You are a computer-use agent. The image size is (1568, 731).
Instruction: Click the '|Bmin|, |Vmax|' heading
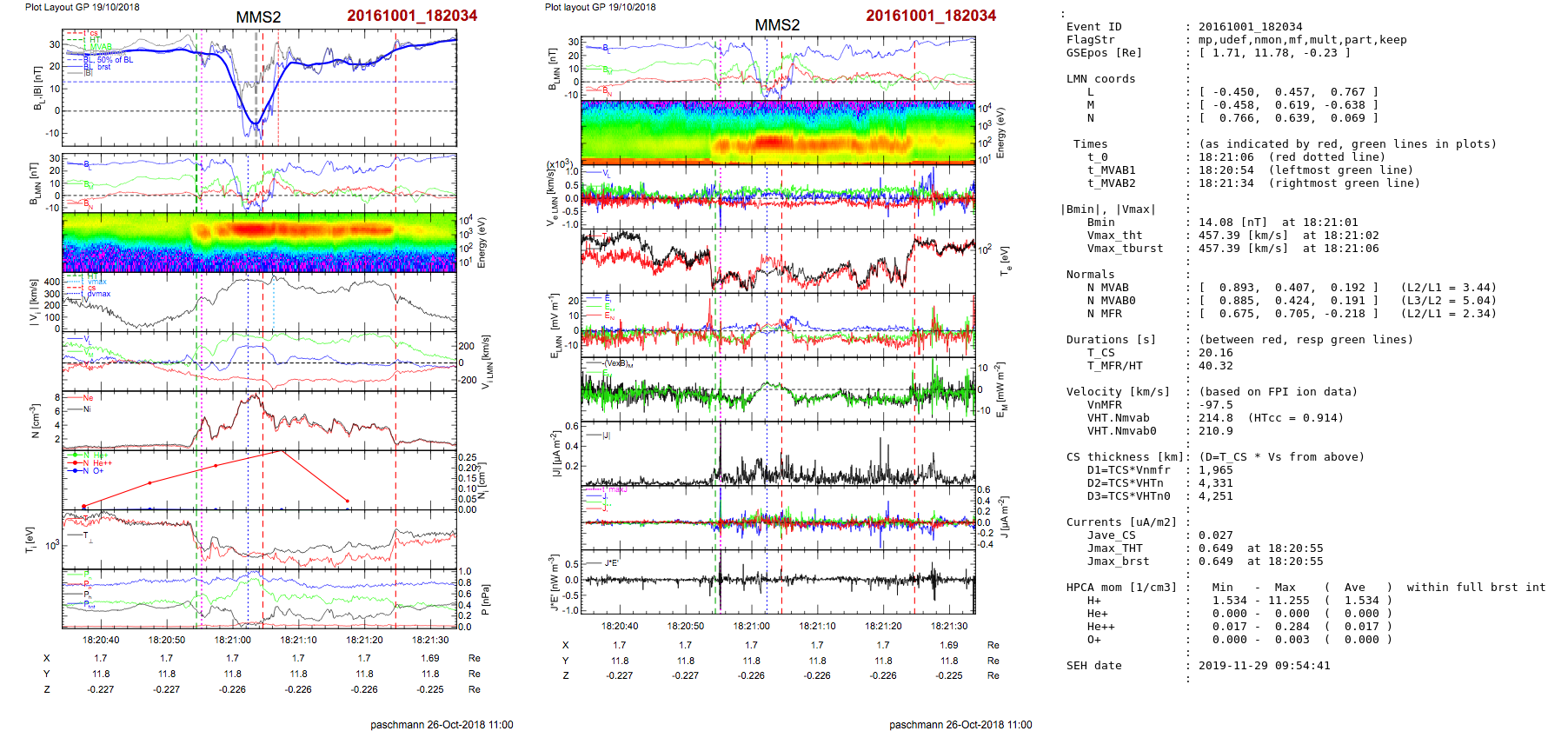tap(1107, 209)
